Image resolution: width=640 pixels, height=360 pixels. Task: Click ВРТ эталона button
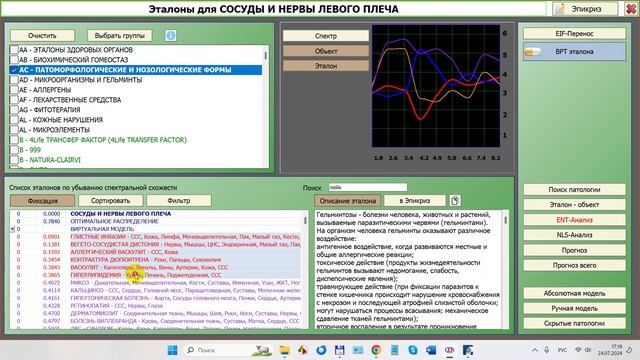pos(574,52)
